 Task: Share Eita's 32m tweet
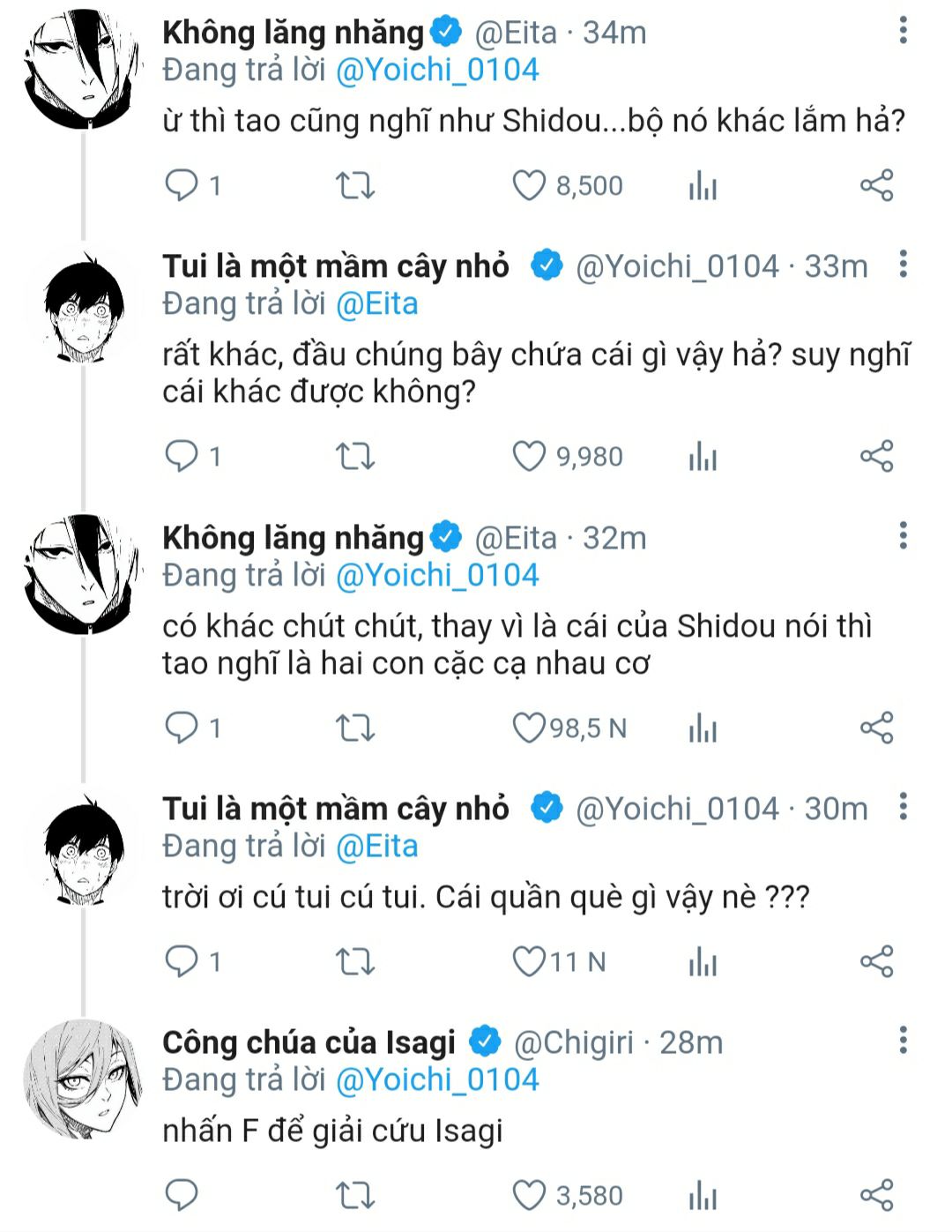pyautogui.click(x=876, y=728)
